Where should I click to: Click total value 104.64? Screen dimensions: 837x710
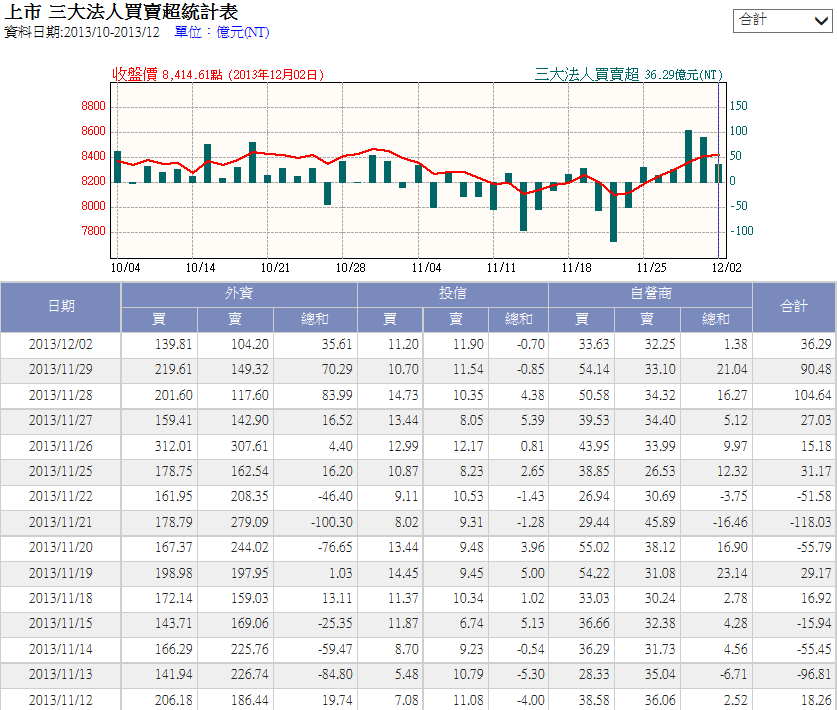pos(812,396)
